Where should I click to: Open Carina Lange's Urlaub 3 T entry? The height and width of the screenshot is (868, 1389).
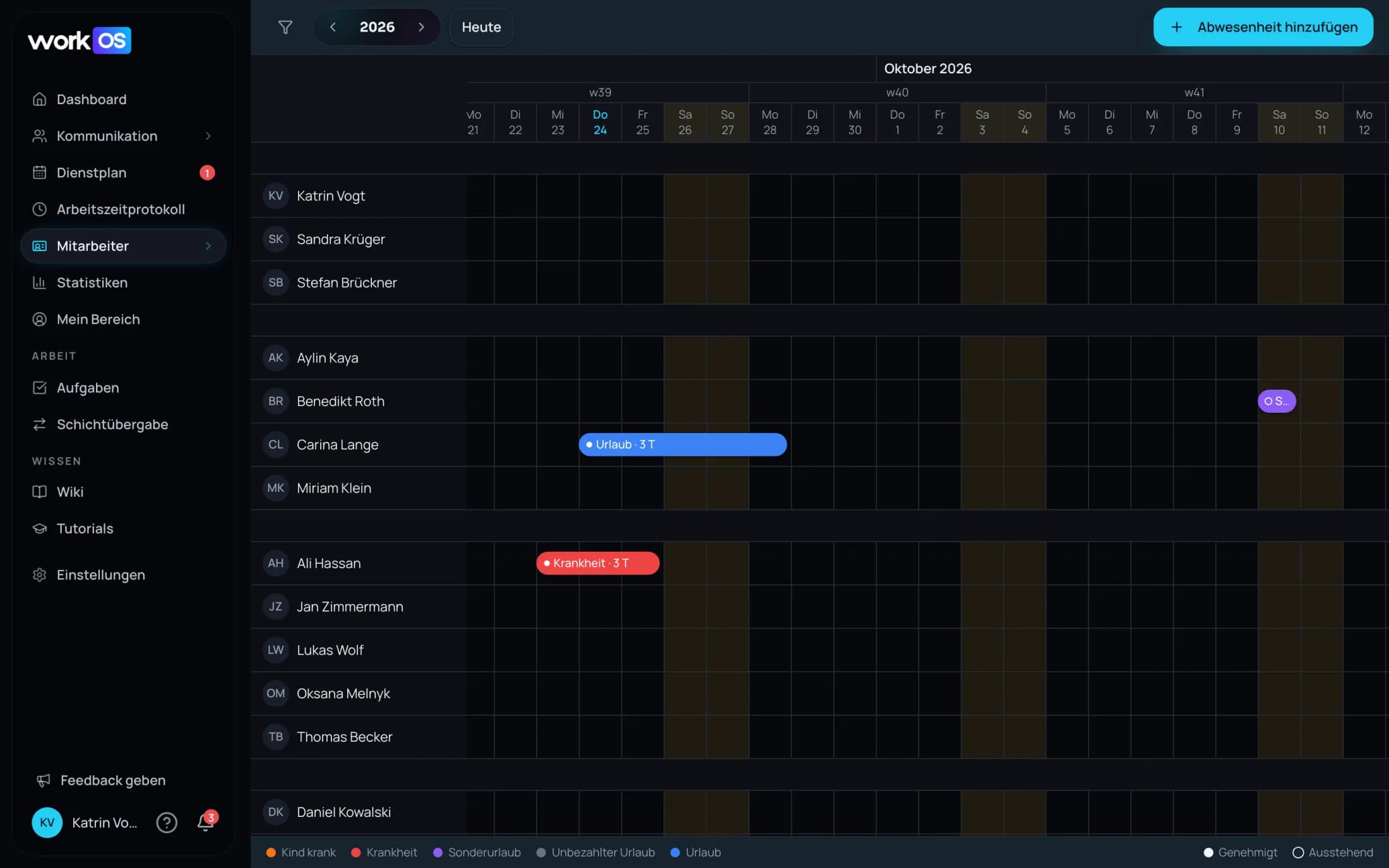(x=683, y=444)
